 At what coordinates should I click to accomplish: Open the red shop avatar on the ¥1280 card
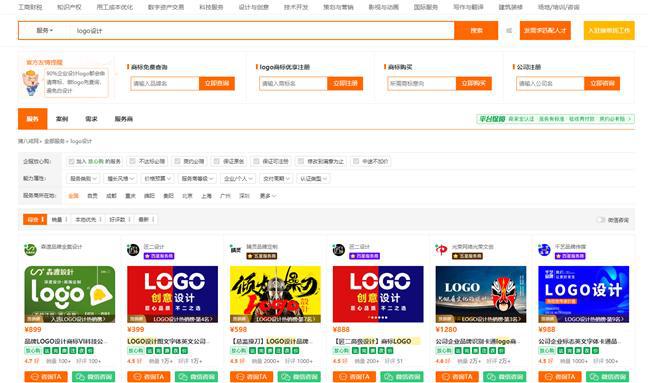[441, 250]
